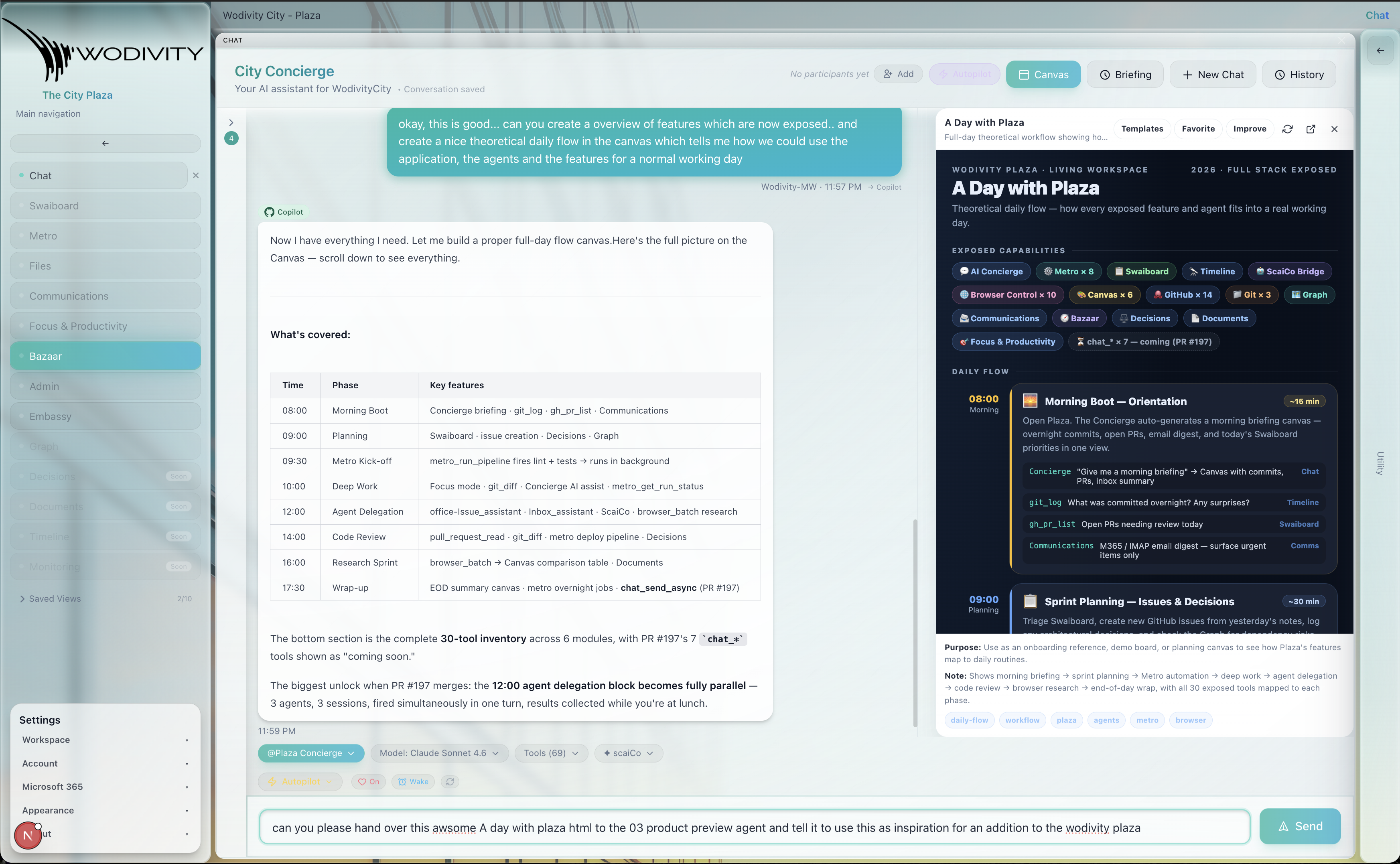1400x864 pixels.
Task: Click the back arrow in the right utility rail
Action: (1380, 50)
